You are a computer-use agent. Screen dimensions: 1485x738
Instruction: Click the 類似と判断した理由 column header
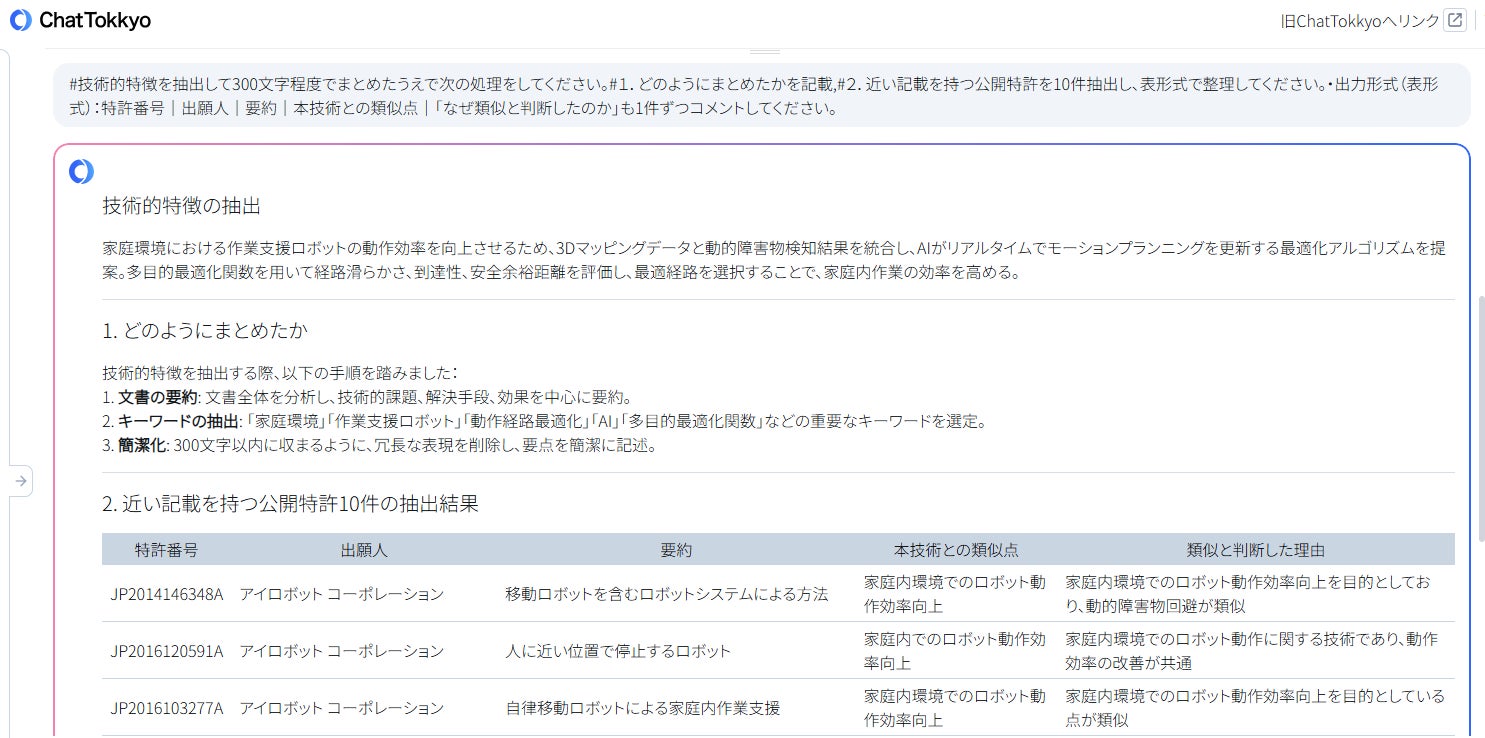pyautogui.click(x=1256, y=550)
